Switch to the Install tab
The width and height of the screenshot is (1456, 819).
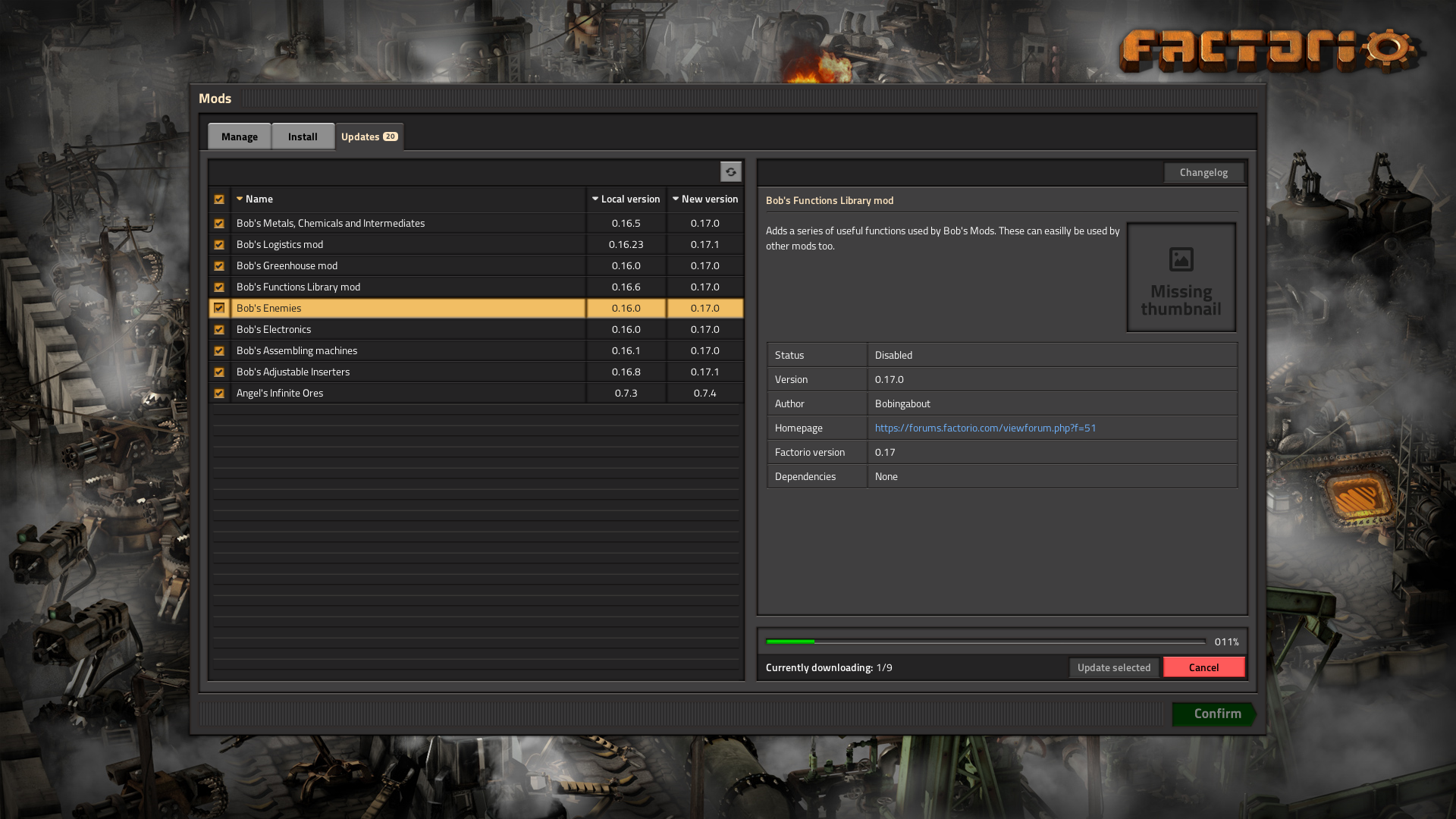click(x=303, y=136)
